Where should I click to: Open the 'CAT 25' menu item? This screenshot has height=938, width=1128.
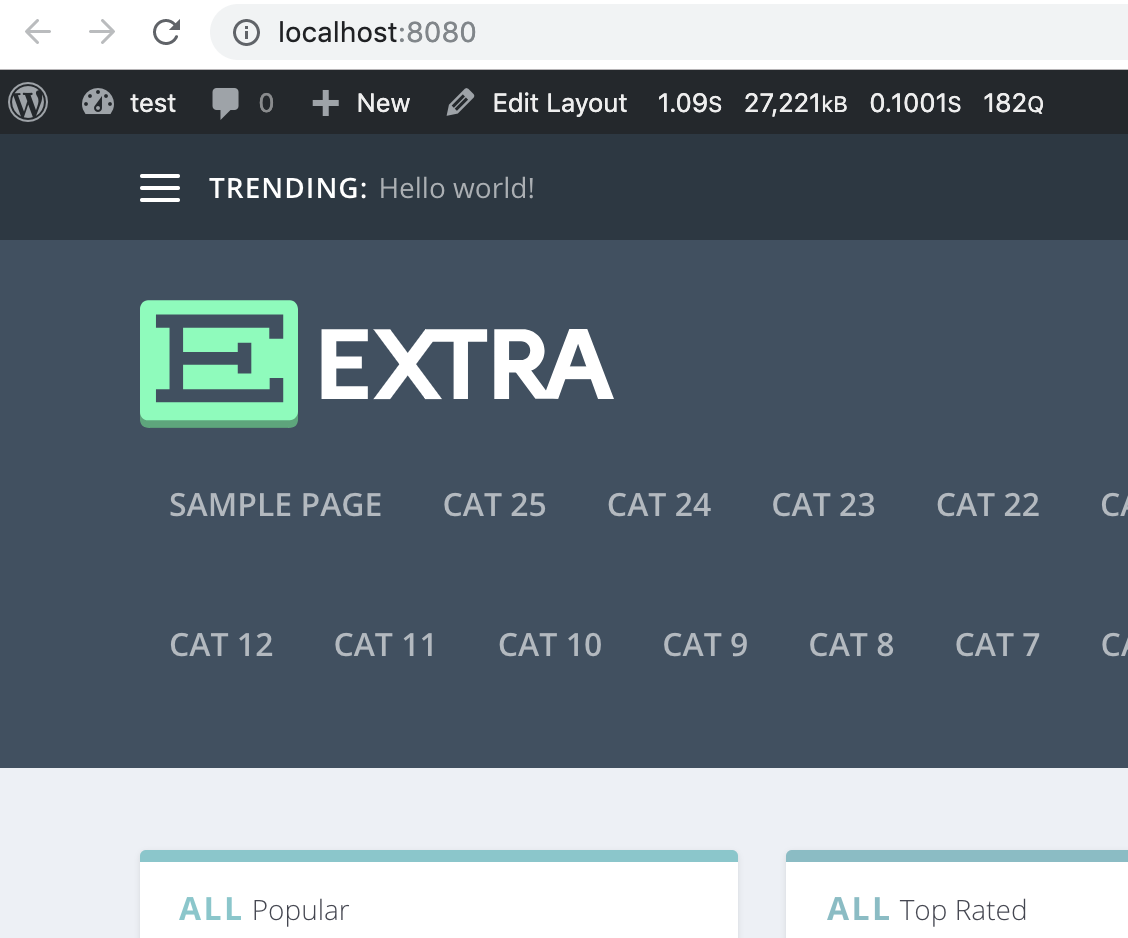(495, 505)
